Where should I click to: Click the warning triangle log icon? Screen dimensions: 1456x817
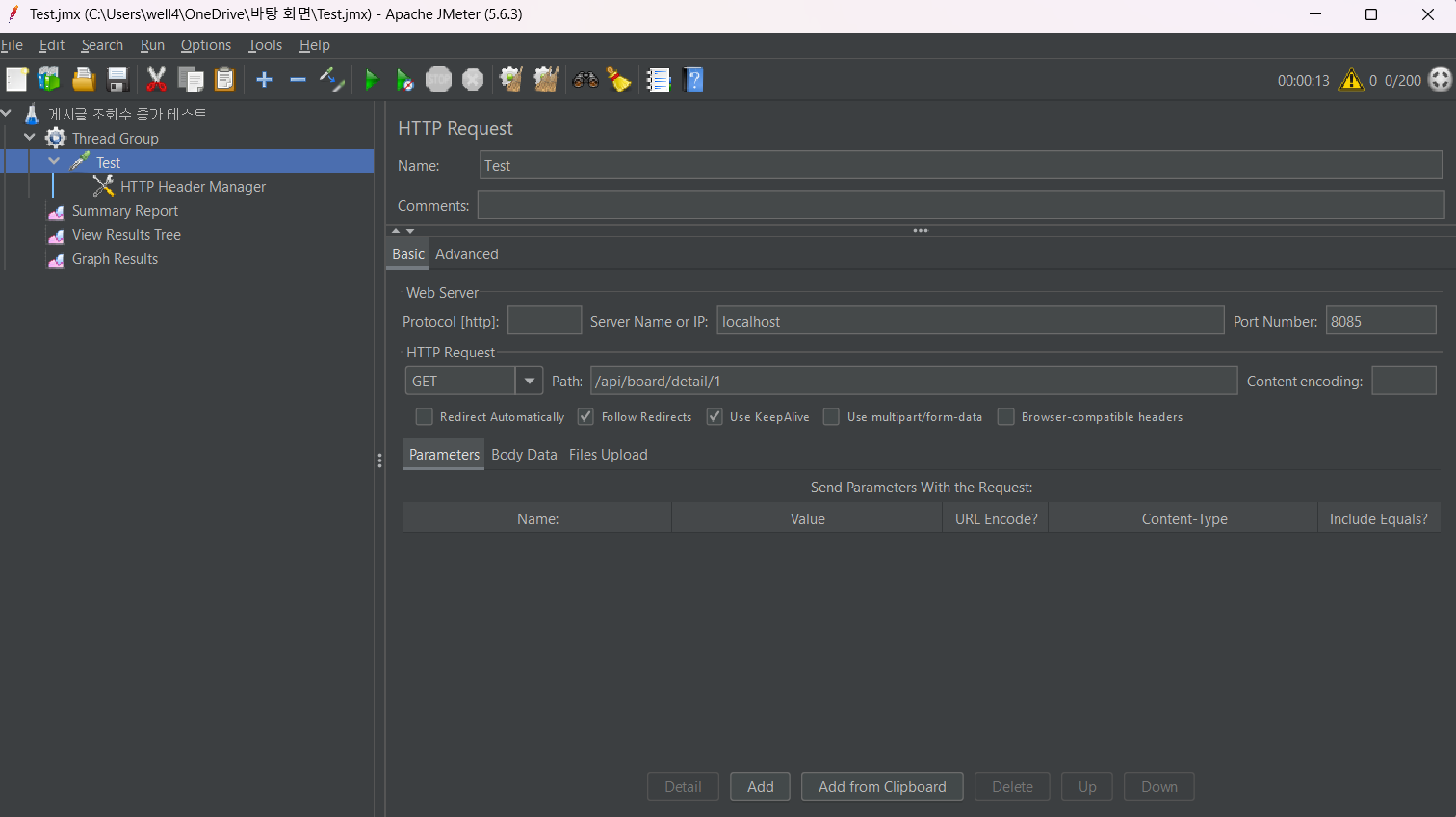point(1352,80)
